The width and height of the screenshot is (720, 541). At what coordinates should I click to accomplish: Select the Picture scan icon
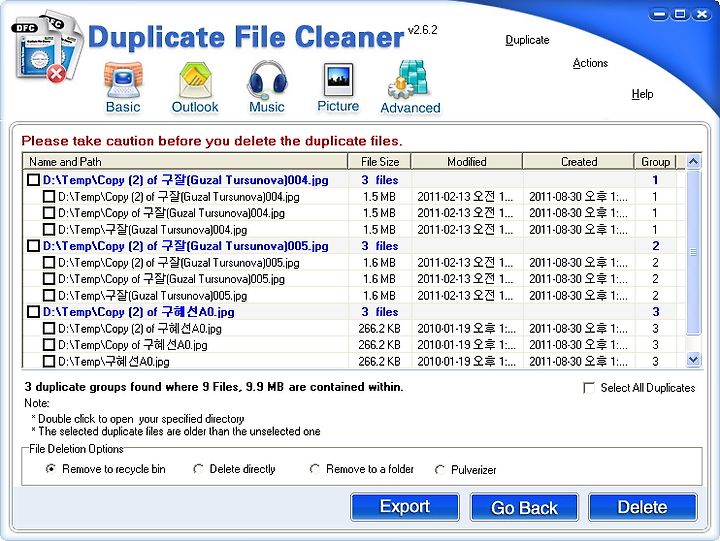[338, 88]
